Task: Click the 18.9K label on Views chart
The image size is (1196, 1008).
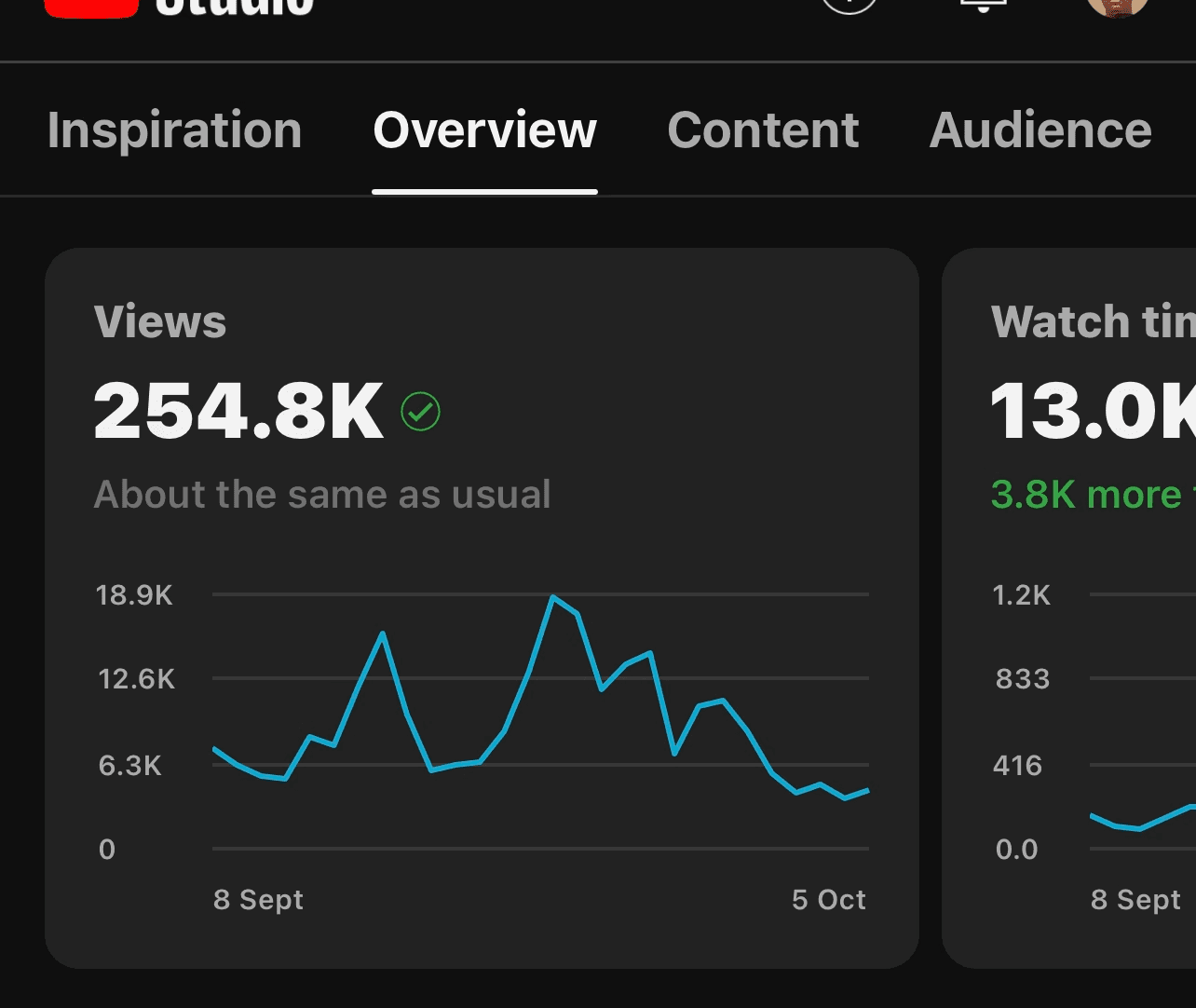Action: point(134,595)
